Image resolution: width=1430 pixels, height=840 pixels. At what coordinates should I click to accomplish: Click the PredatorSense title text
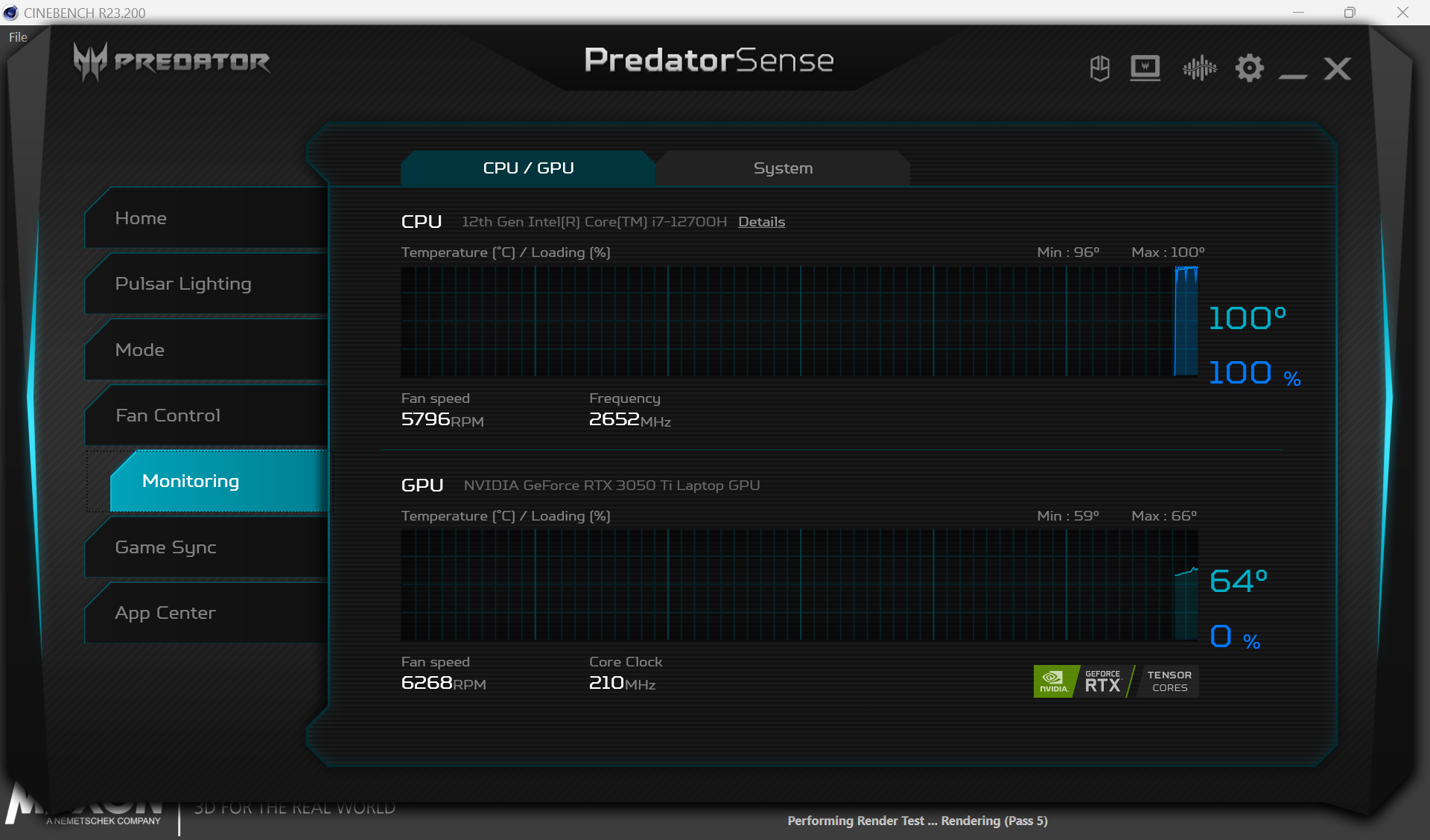click(709, 60)
